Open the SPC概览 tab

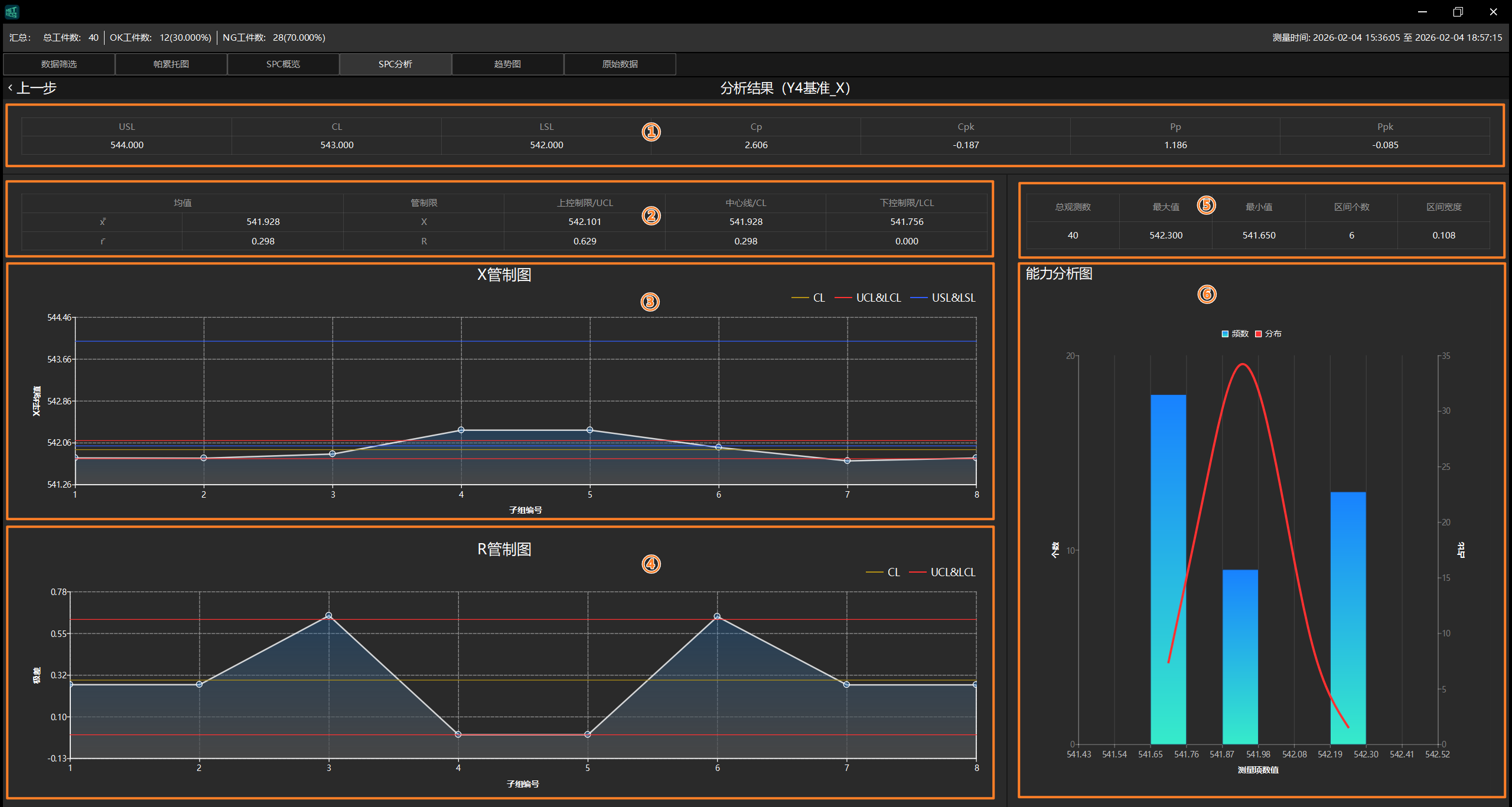click(x=283, y=64)
